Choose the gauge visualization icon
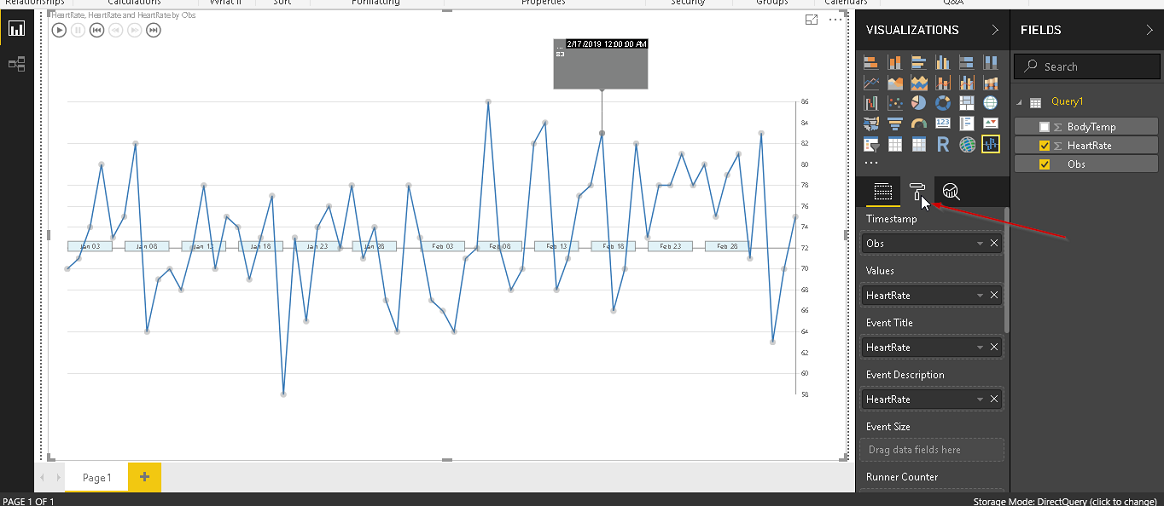Image resolution: width=1164 pixels, height=506 pixels. pos(919,124)
